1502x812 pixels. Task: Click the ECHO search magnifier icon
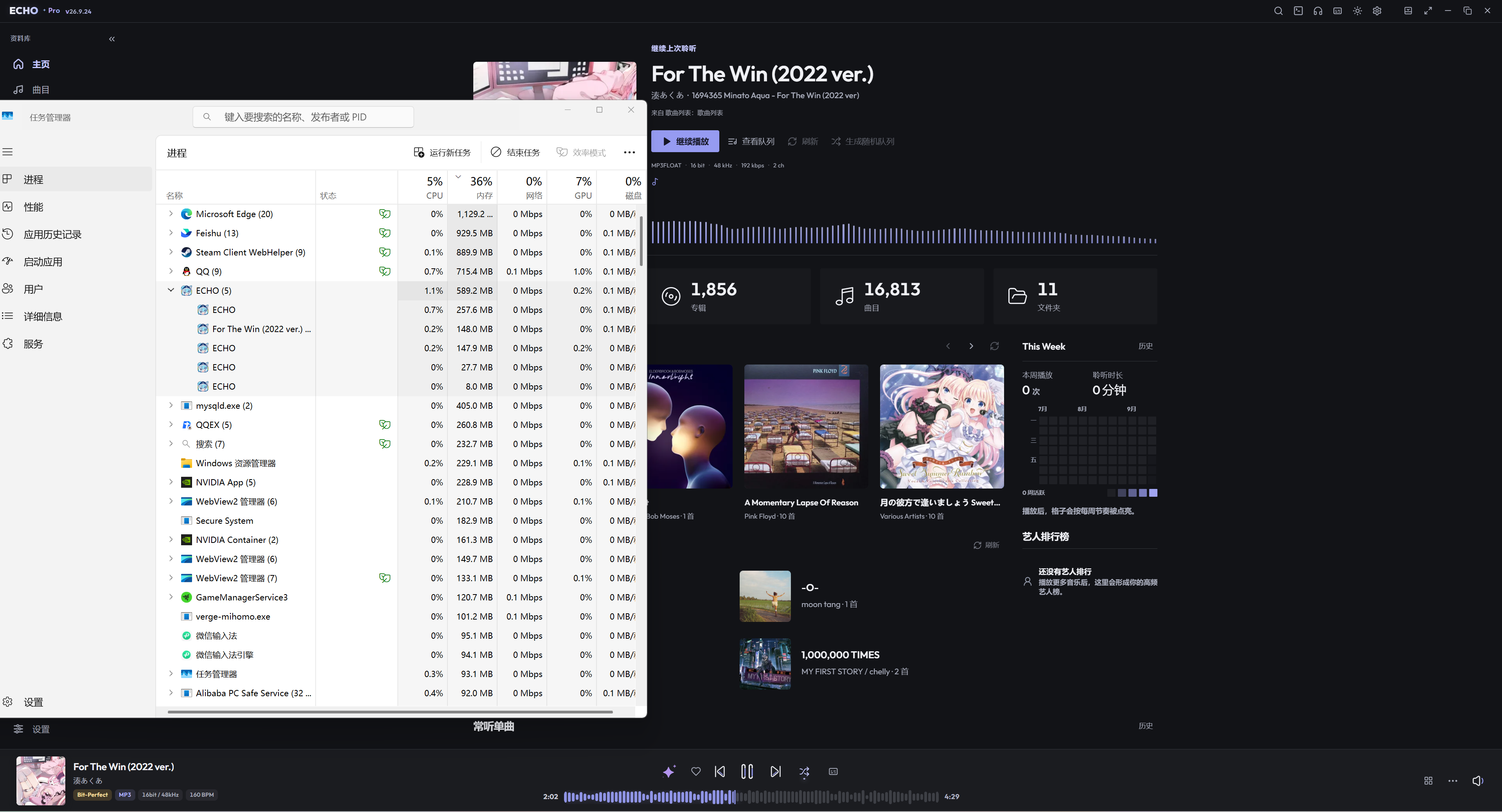pos(1278,11)
